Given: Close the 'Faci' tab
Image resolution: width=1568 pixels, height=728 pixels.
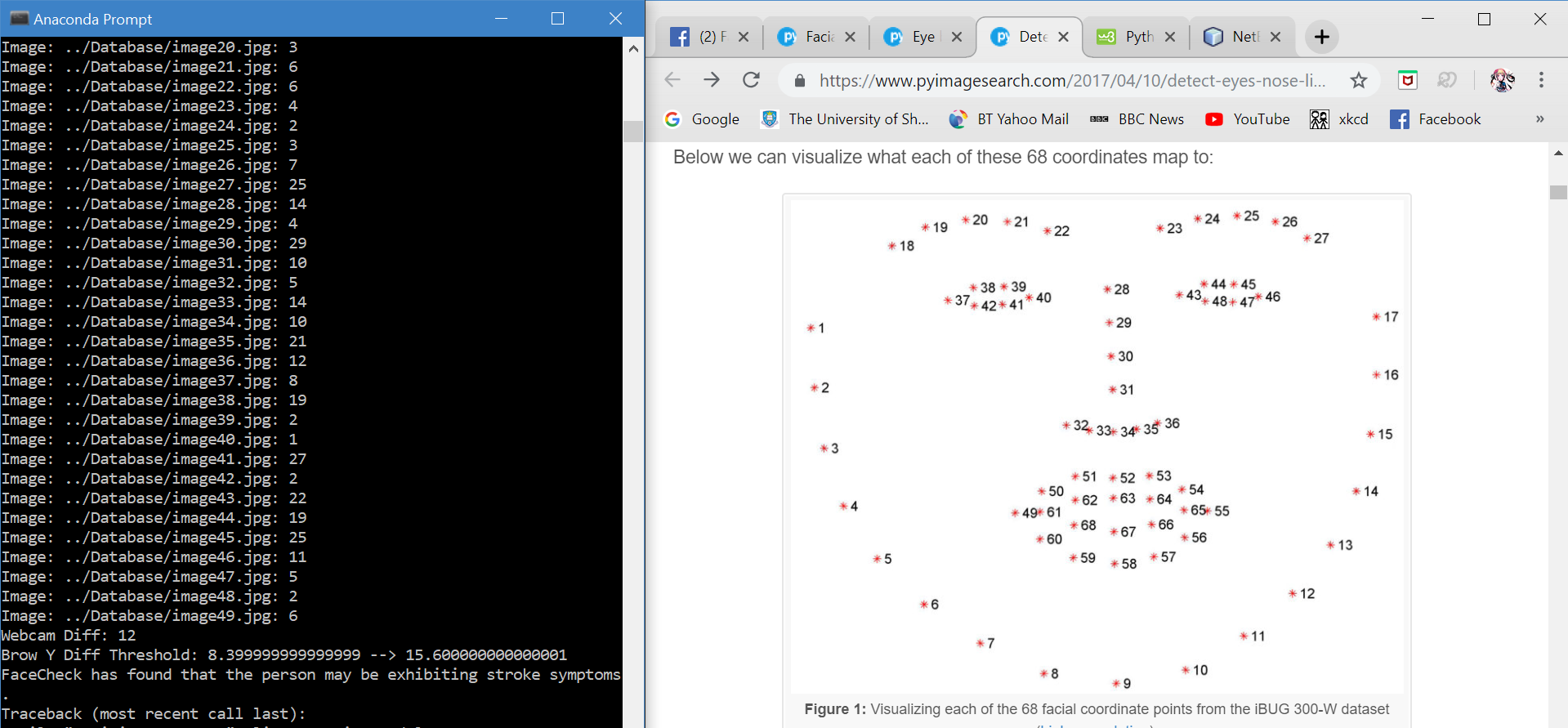Looking at the screenshot, I should click(x=850, y=37).
